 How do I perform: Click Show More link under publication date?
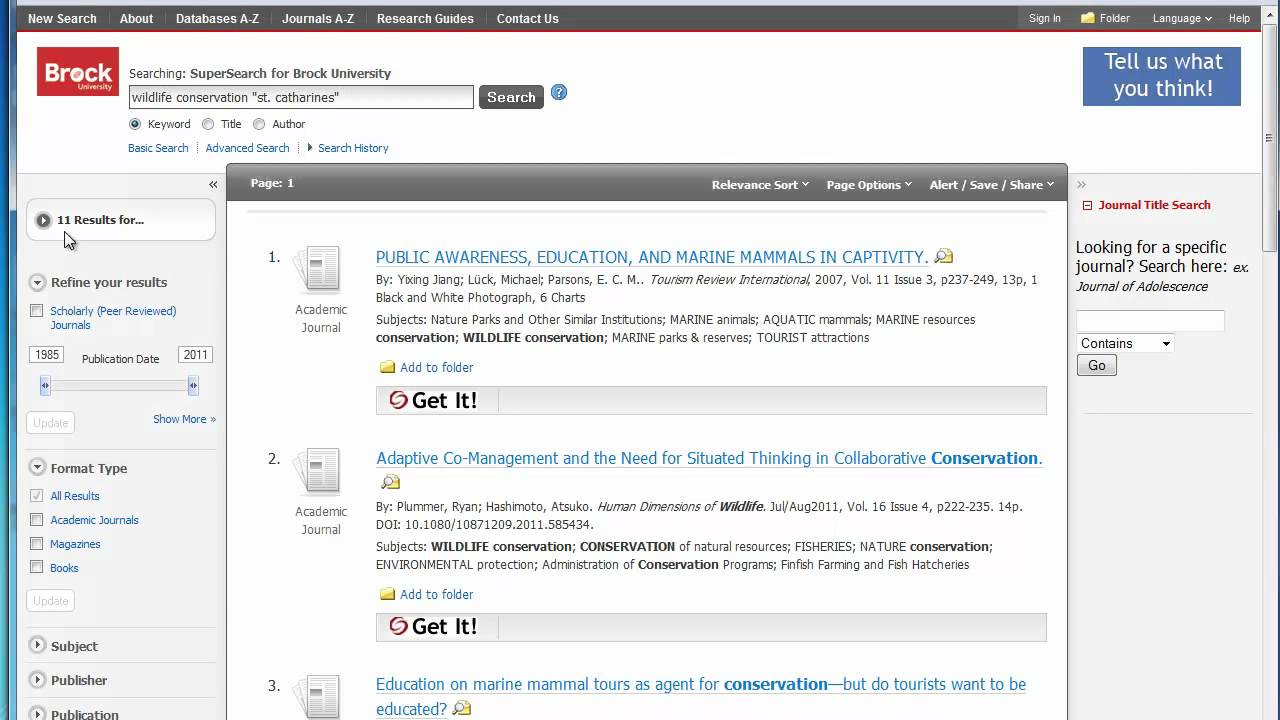pyautogui.click(x=184, y=419)
